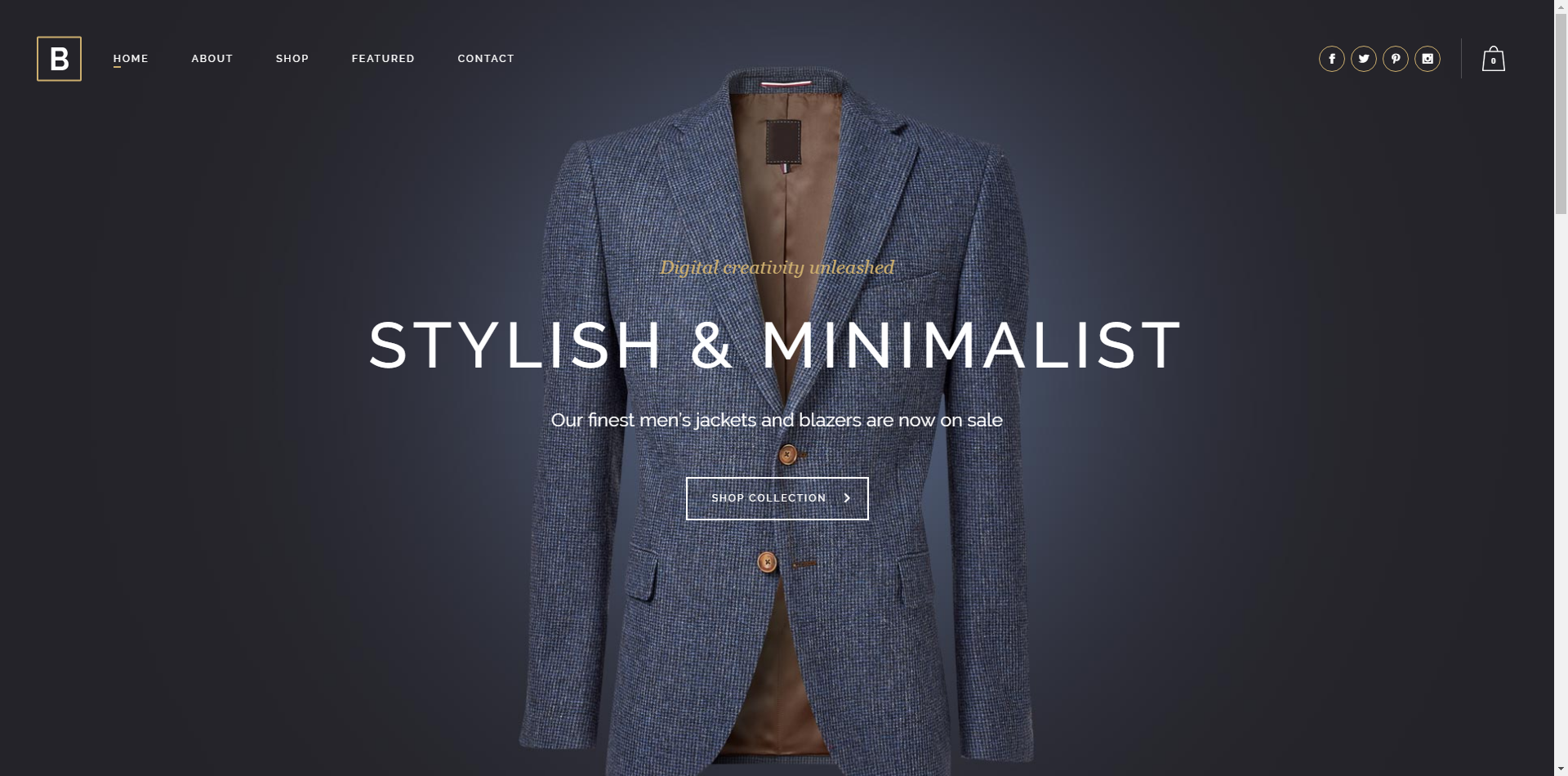Click the lower wooden button on the blazer
The height and width of the screenshot is (776, 1568).
[766, 562]
